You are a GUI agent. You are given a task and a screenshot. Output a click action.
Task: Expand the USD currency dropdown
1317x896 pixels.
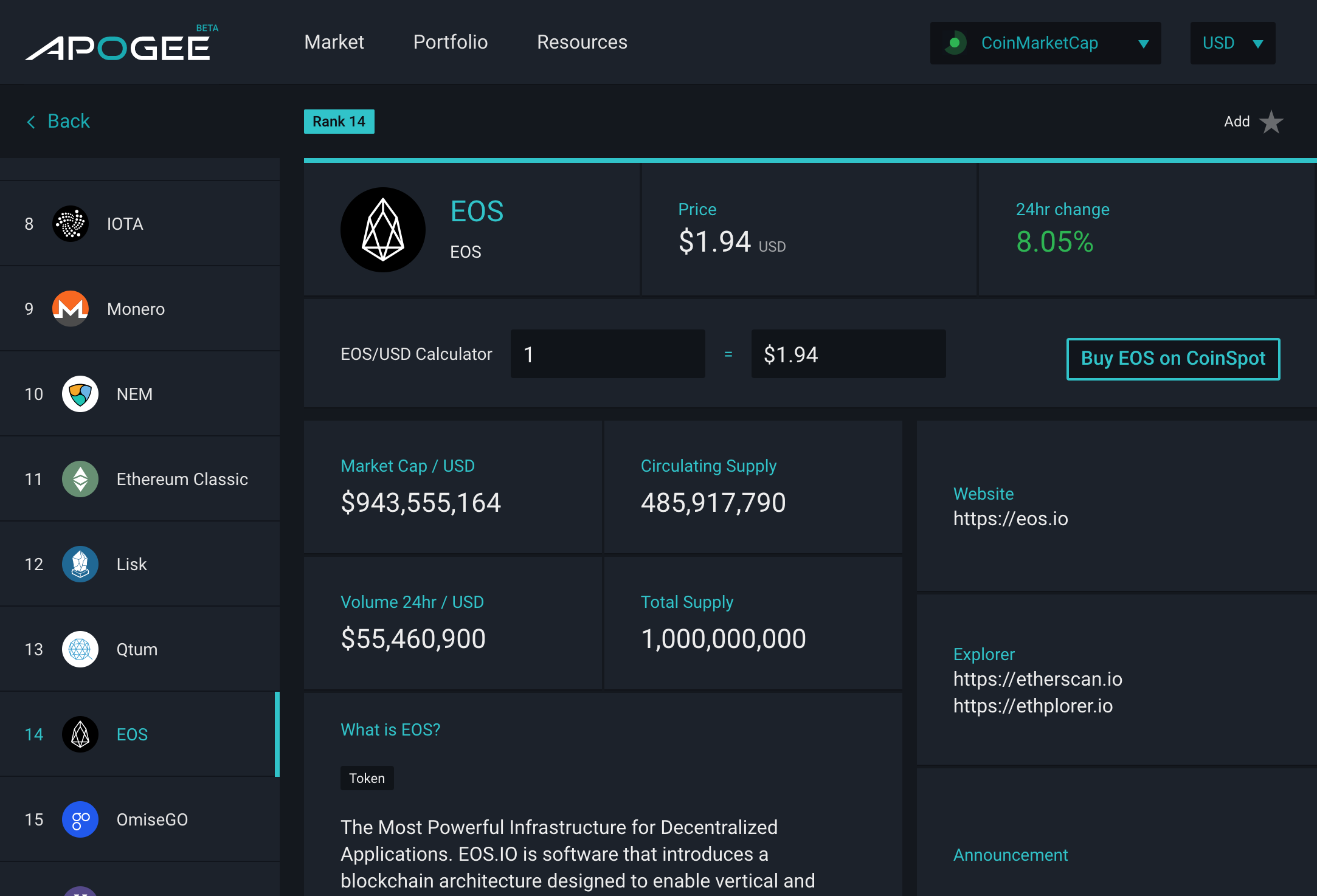pyautogui.click(x=1233, y=43)
